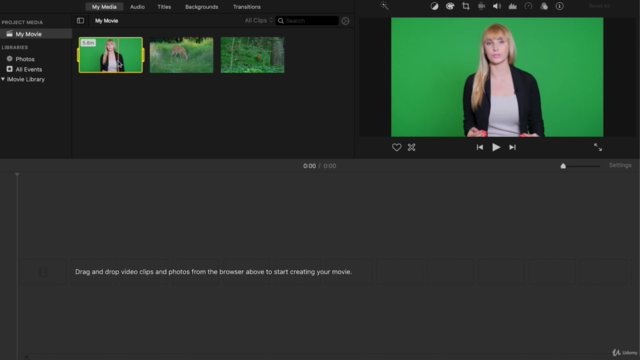Screen dimensions: 640x360
Task: Play the video in the viewer
Action: (x=496, y=147)
